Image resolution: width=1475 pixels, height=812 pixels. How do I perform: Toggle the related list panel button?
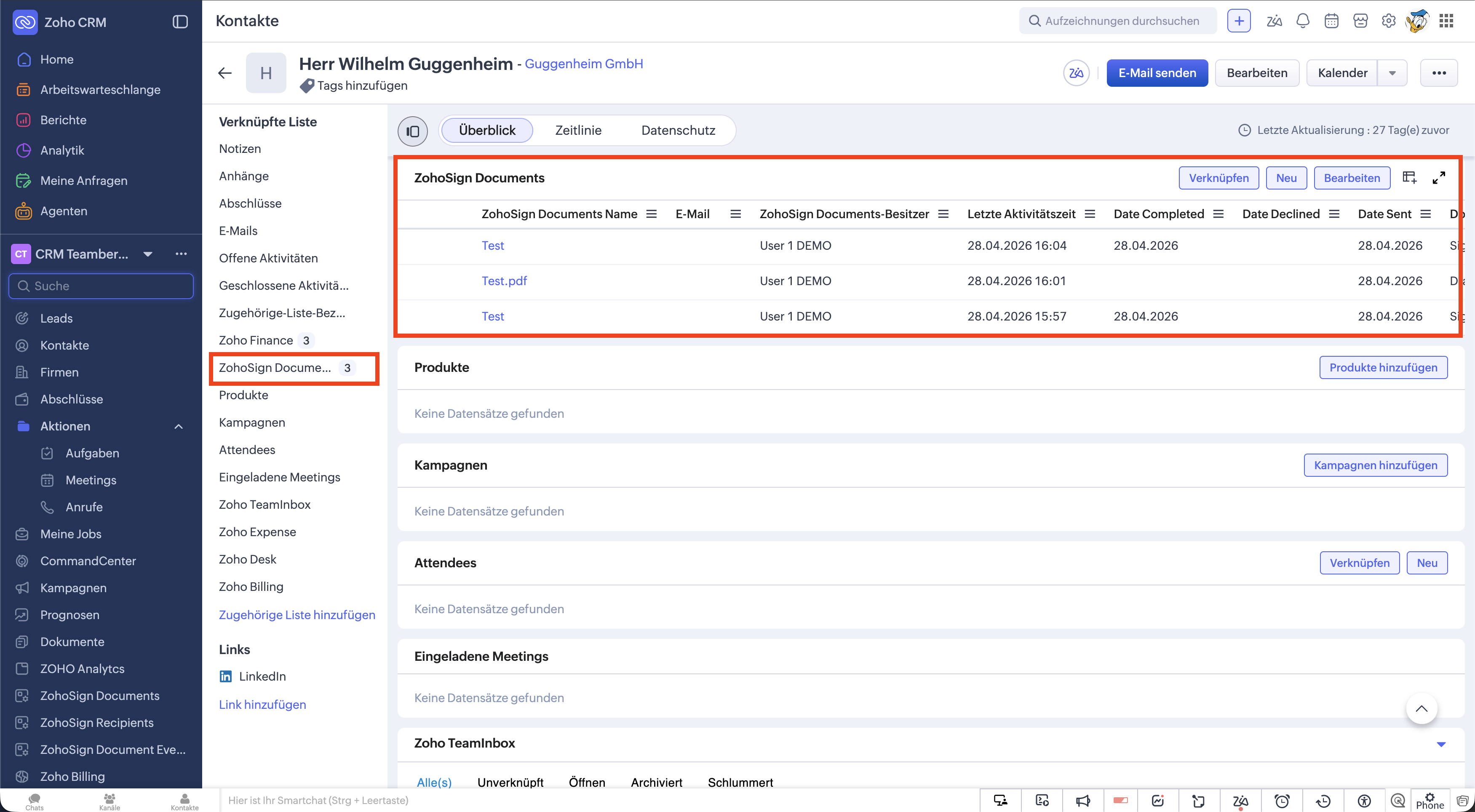click(412, 131)
